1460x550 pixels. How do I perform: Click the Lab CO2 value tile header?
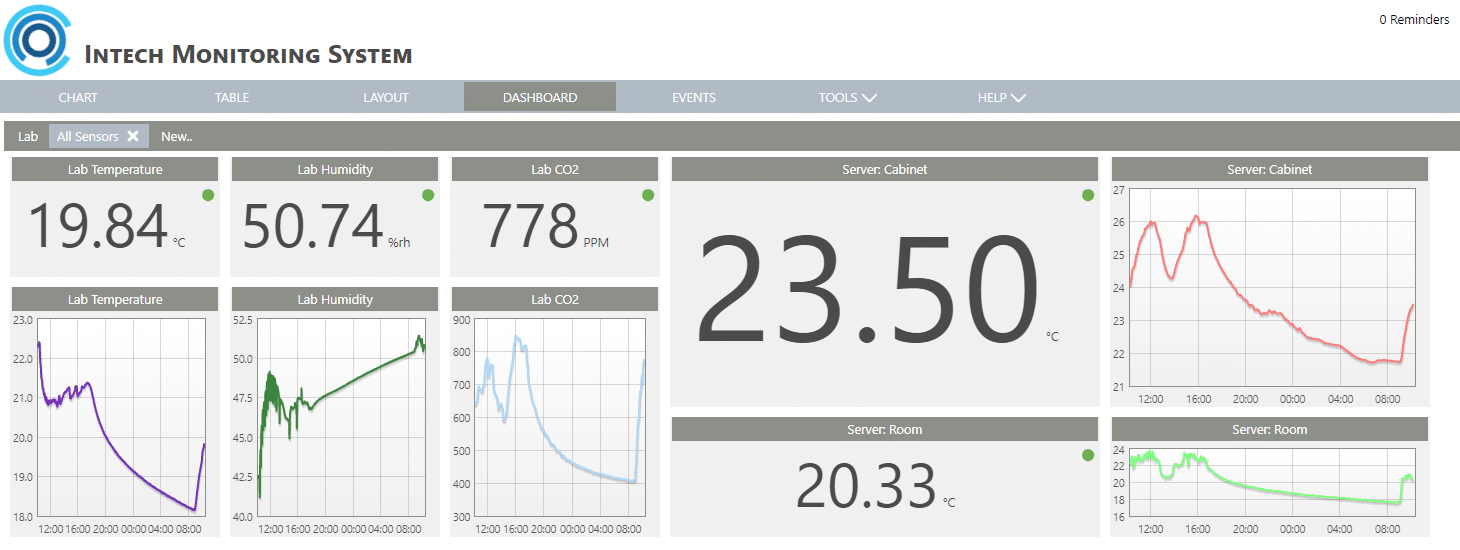tap(555, 169)
